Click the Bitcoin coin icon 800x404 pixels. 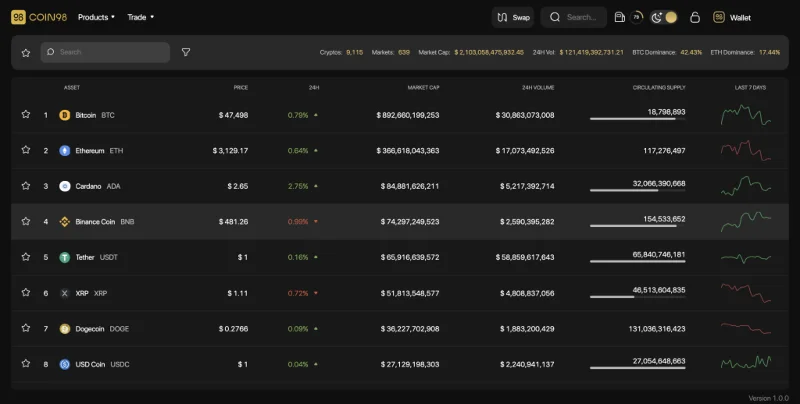64,115
